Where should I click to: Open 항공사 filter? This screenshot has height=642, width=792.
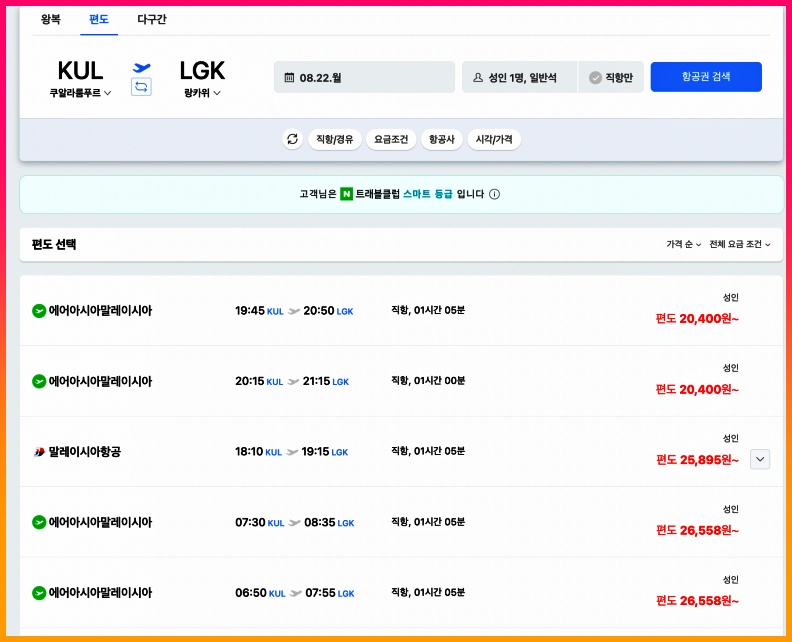[x=441, y=139]
